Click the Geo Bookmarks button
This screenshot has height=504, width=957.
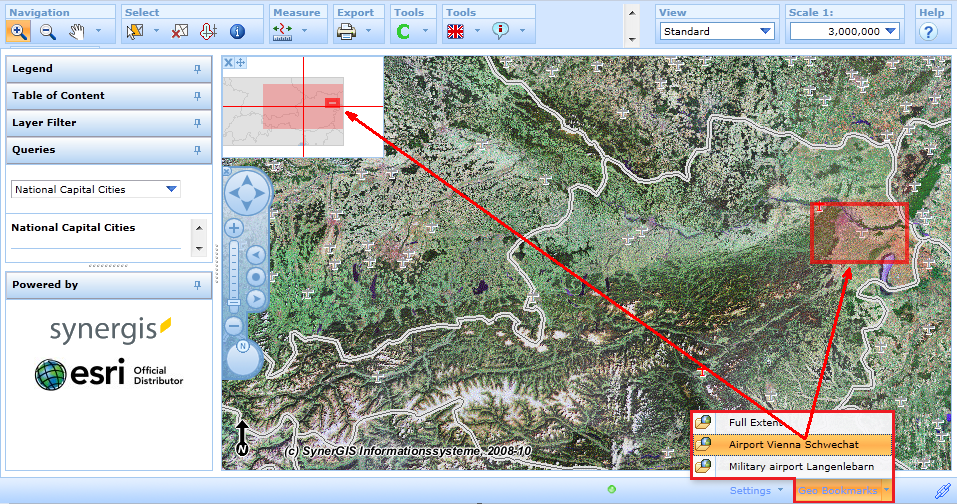click(843, 490)
